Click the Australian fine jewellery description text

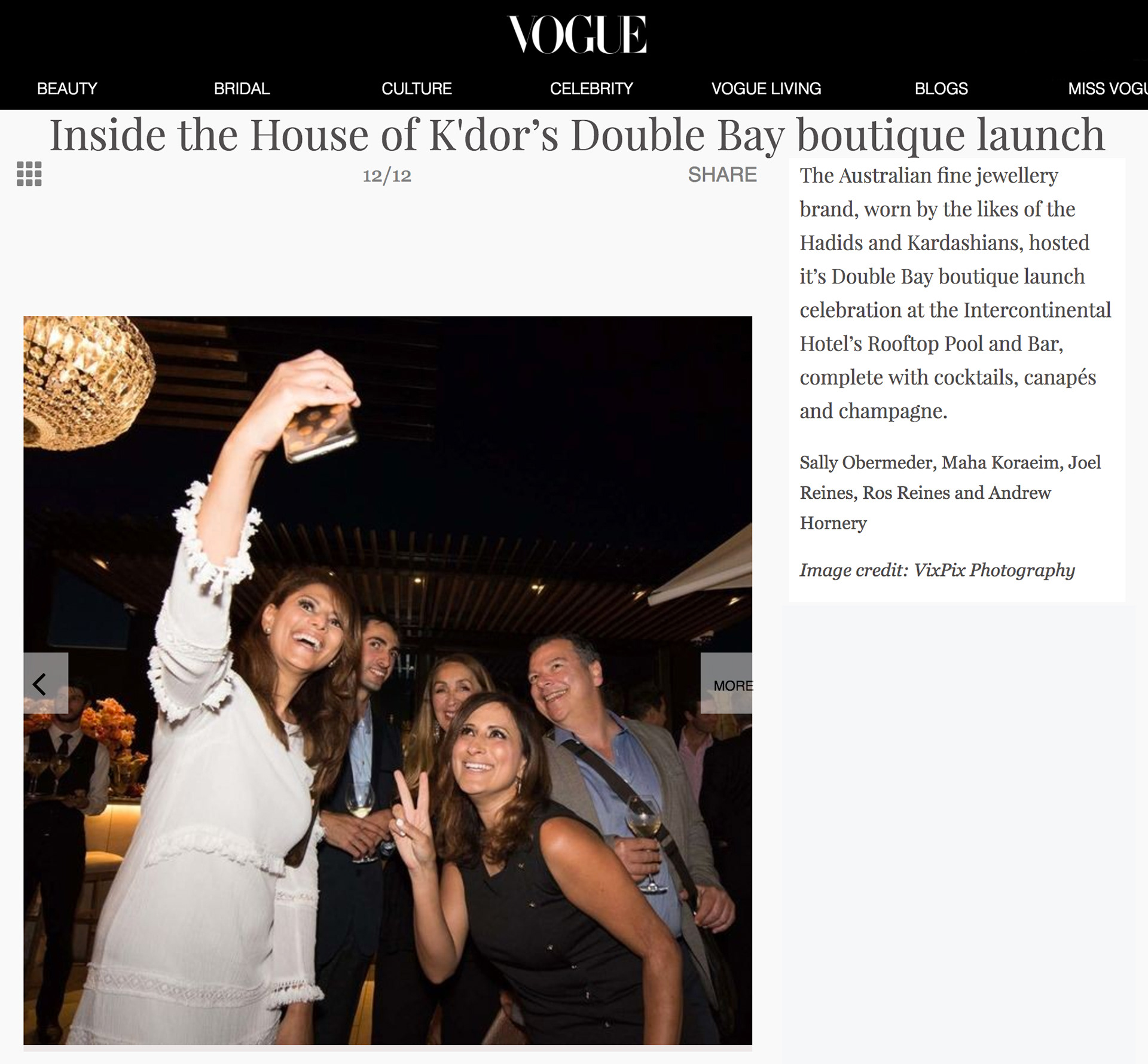(x=955, y=293)
